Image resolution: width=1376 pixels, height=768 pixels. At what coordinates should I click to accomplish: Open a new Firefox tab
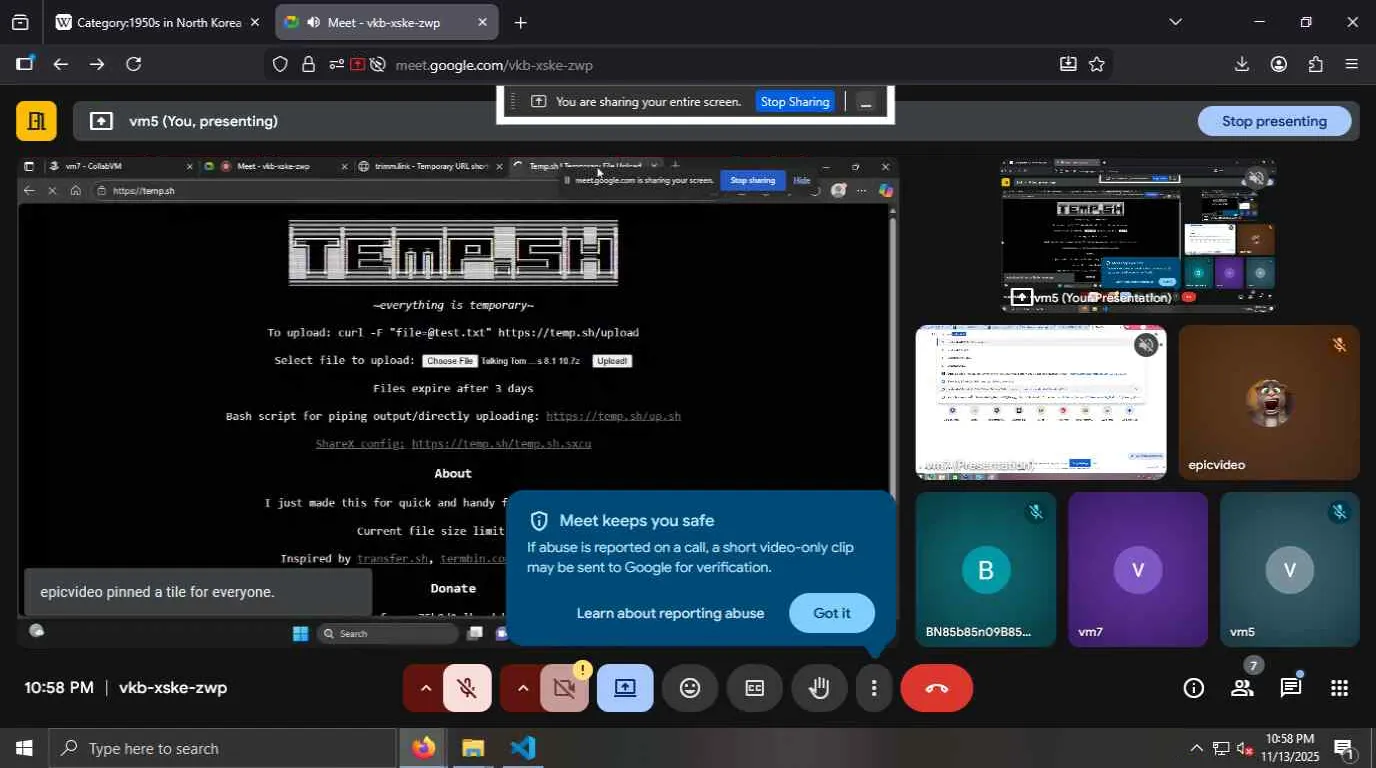pyautogui.click(x=521, y=22)
